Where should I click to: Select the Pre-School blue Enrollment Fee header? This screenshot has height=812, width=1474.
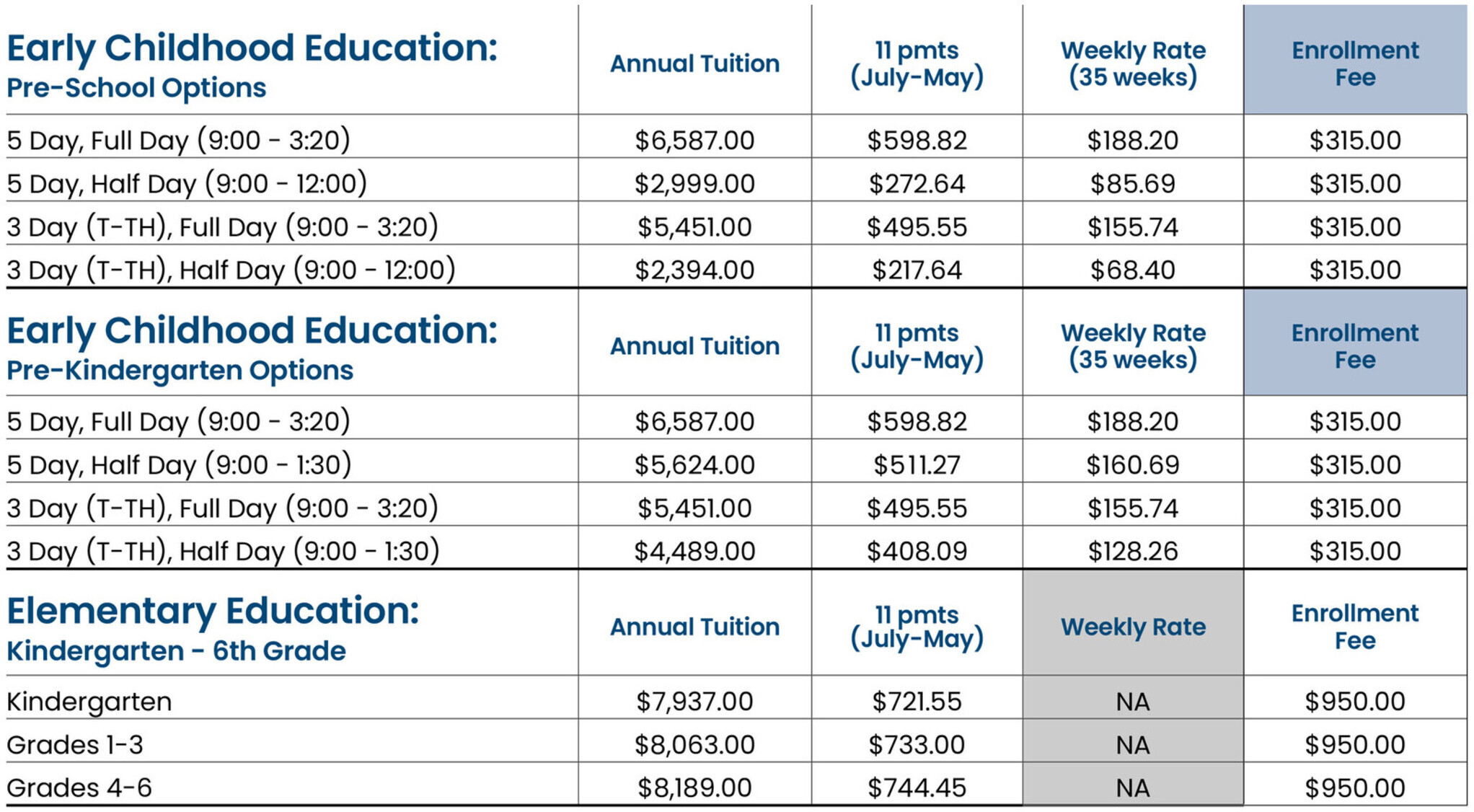click(1354, 63)
